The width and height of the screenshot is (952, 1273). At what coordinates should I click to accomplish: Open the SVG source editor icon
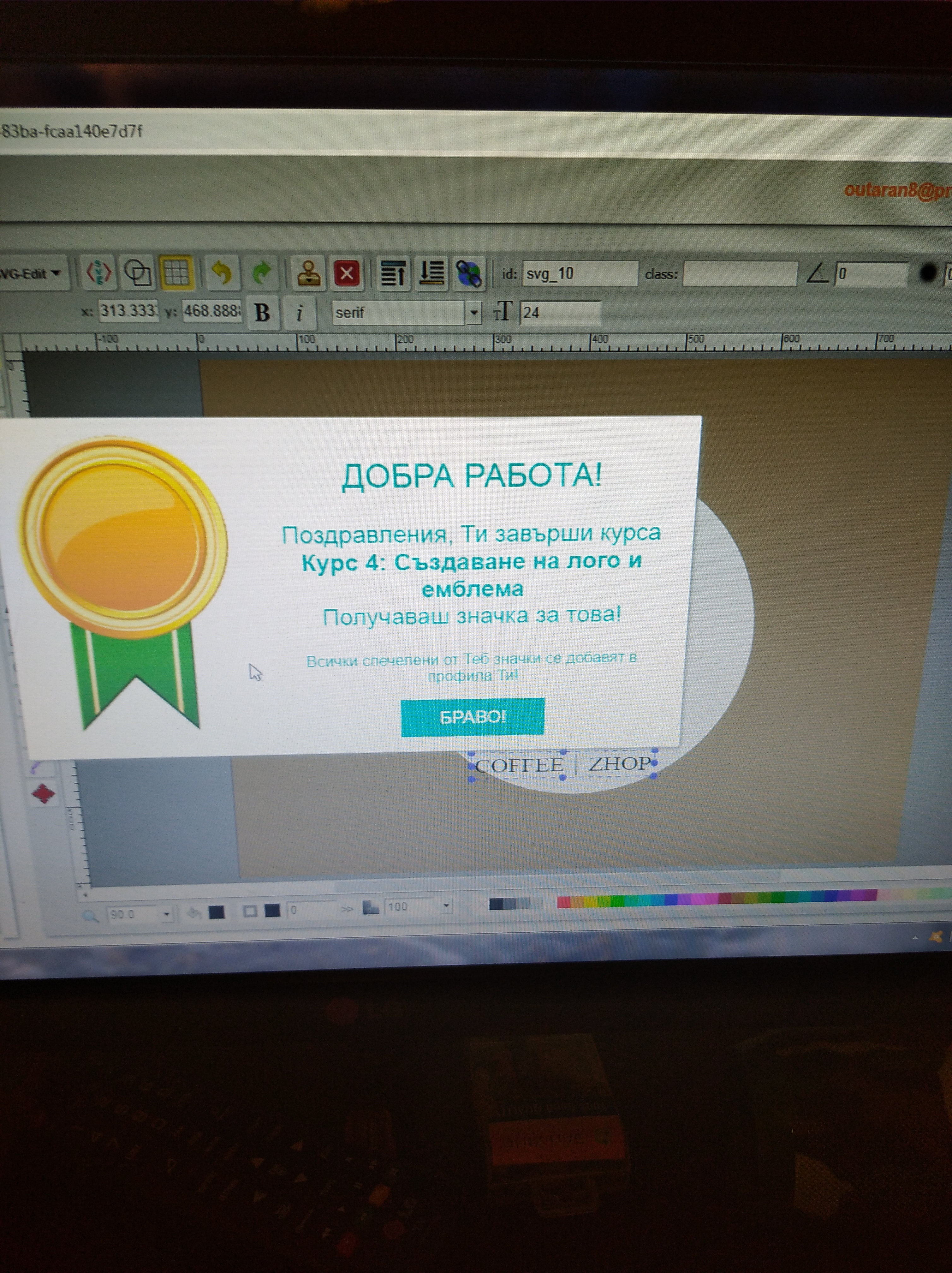coord(98,272)
